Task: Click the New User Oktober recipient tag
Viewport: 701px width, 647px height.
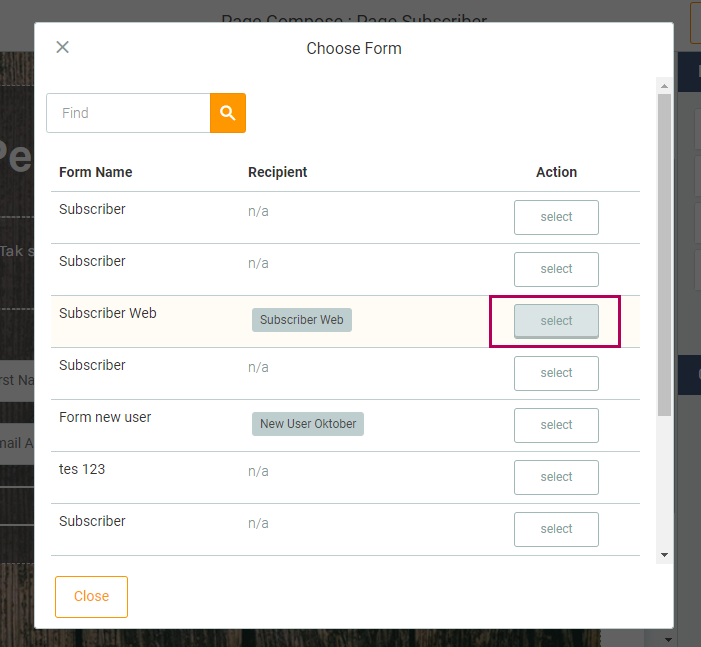Action: coord(307,424)
